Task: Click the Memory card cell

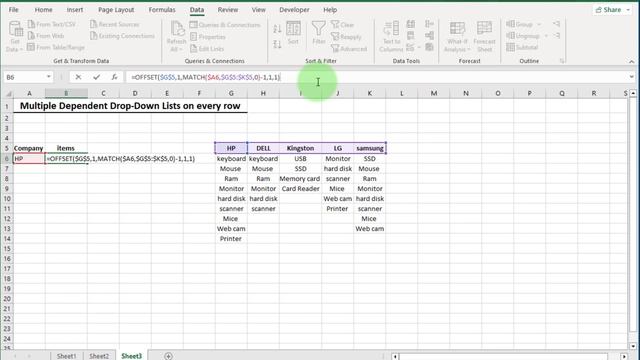Action: (300, 179)
